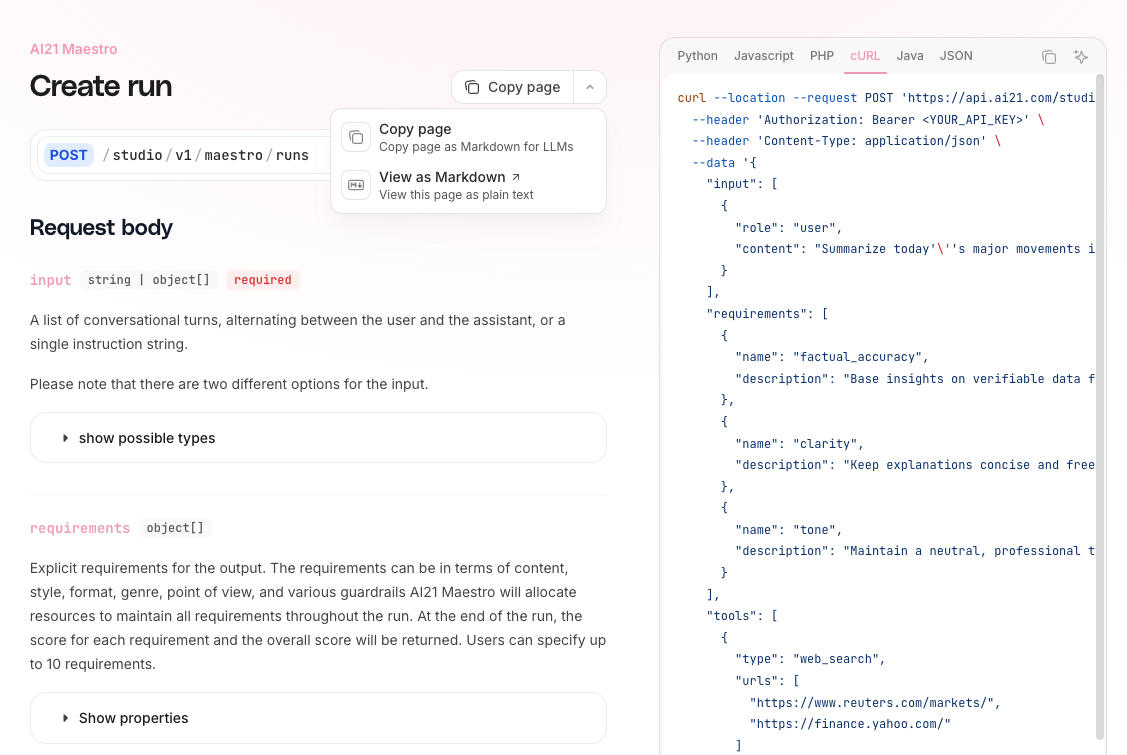Screen dimensions: 1127x755
Task: Click the POST method badge
Action: (68, 155)
